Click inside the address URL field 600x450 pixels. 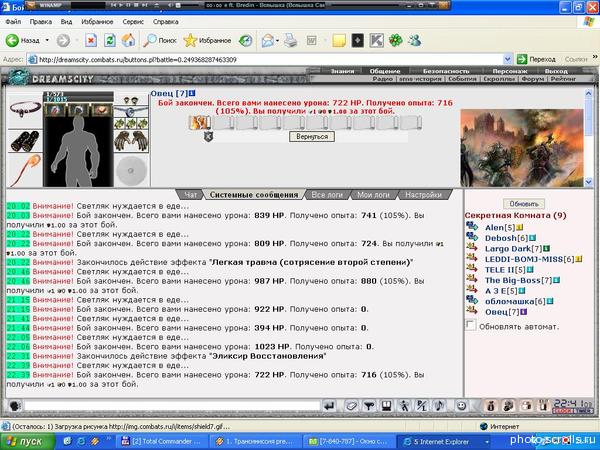pos(268,59)
